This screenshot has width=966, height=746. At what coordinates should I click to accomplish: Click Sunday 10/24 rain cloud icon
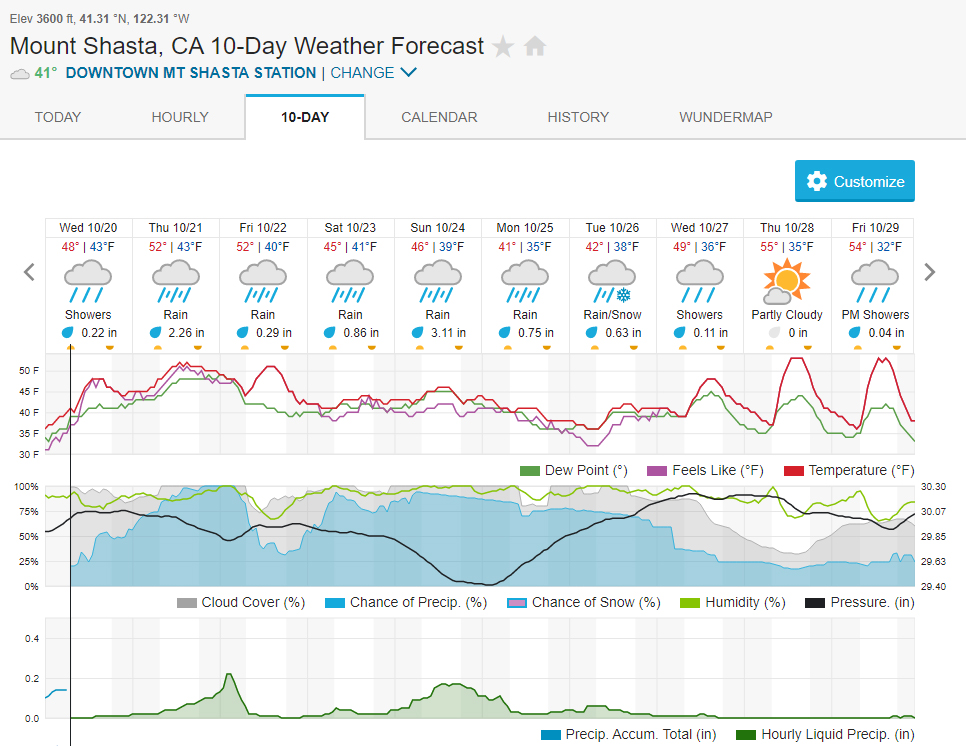click(437, 281)
